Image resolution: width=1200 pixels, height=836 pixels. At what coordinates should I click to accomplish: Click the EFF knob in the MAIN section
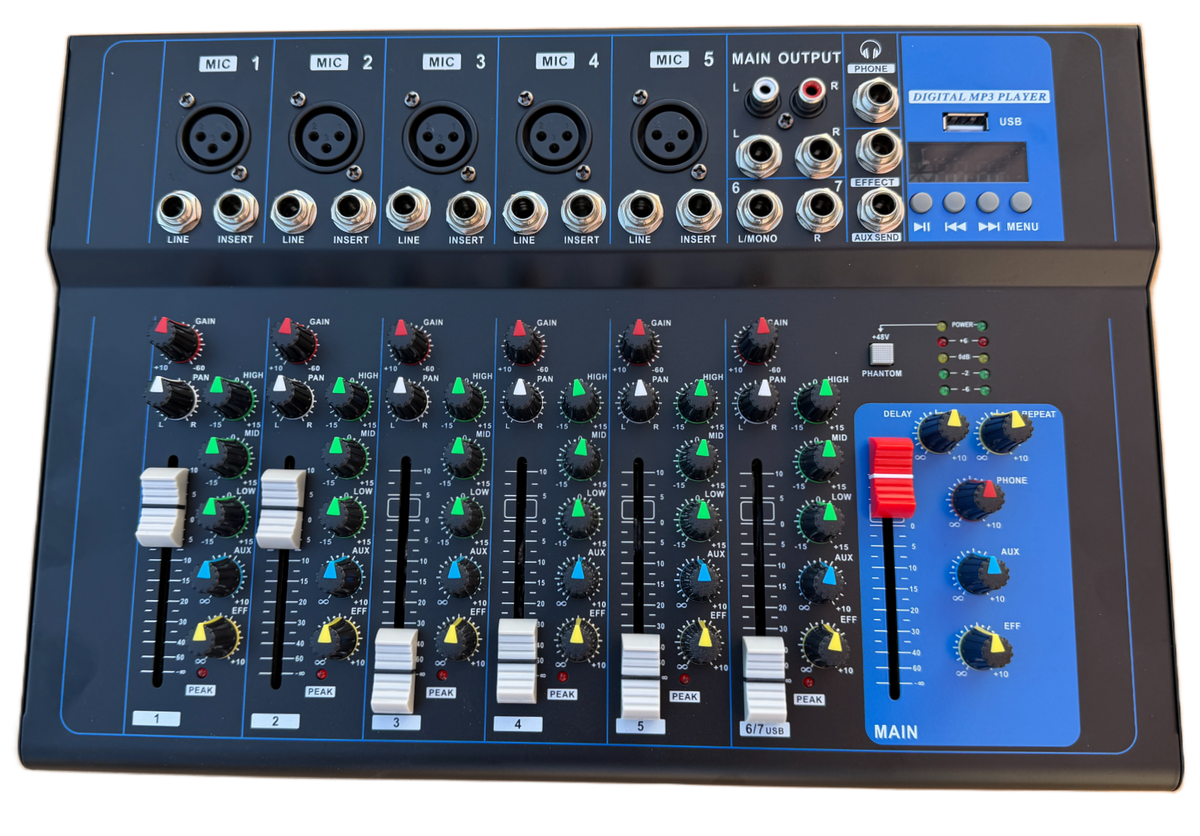coord(984,647)
